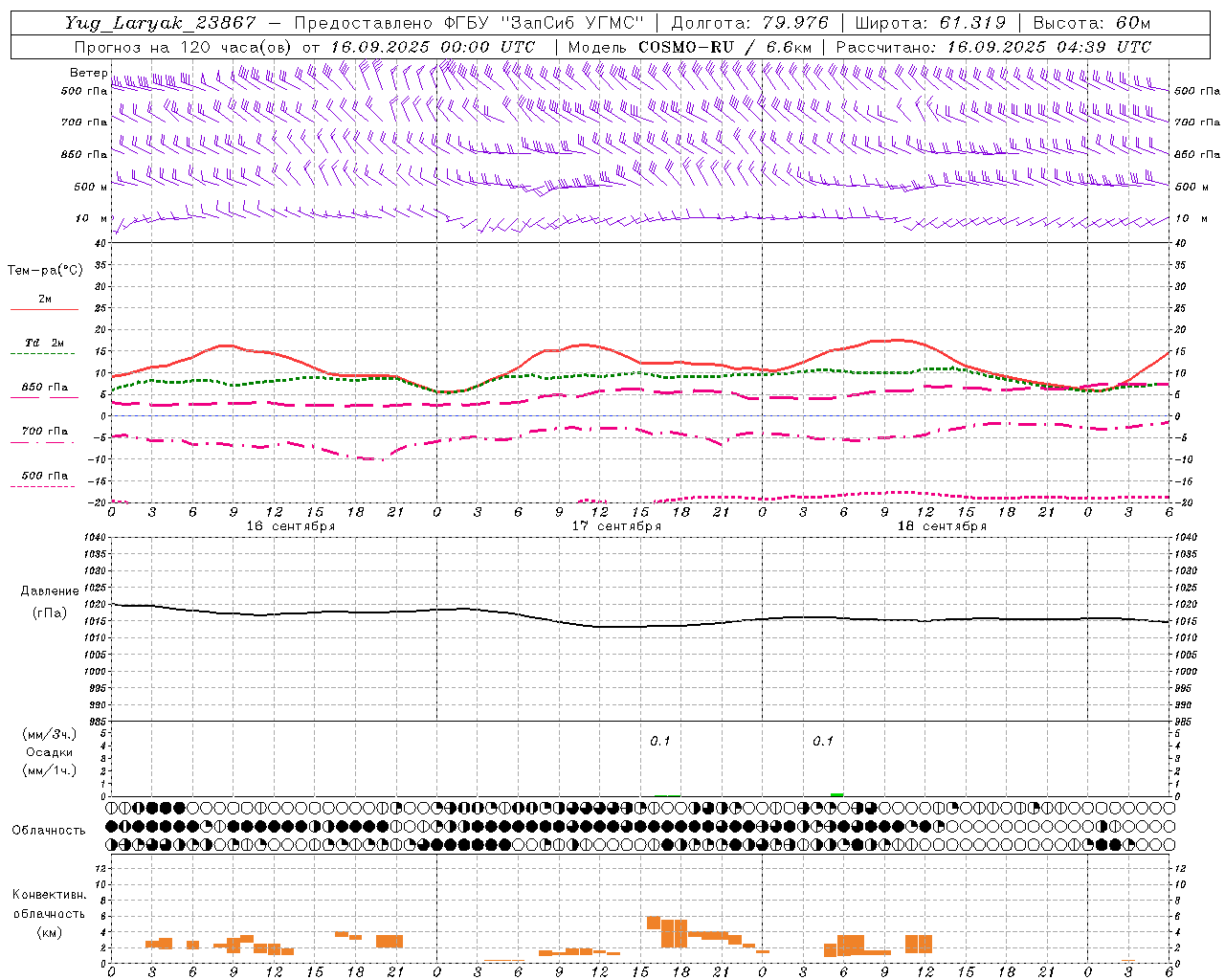Click the 0.1 precipitation value on 18 сентября
1225x980 pixels.
[823, 742]
